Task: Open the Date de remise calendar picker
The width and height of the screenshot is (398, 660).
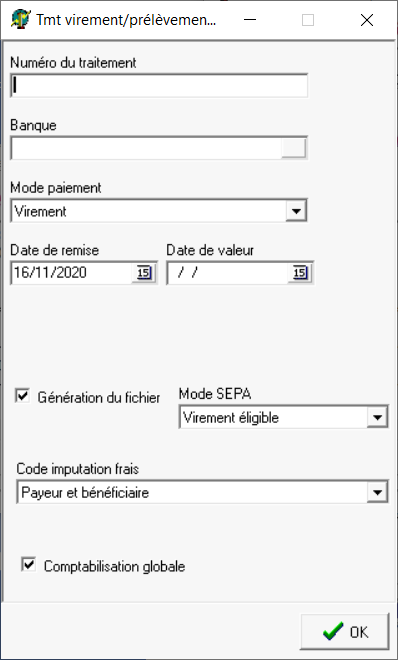Action: 143,273
